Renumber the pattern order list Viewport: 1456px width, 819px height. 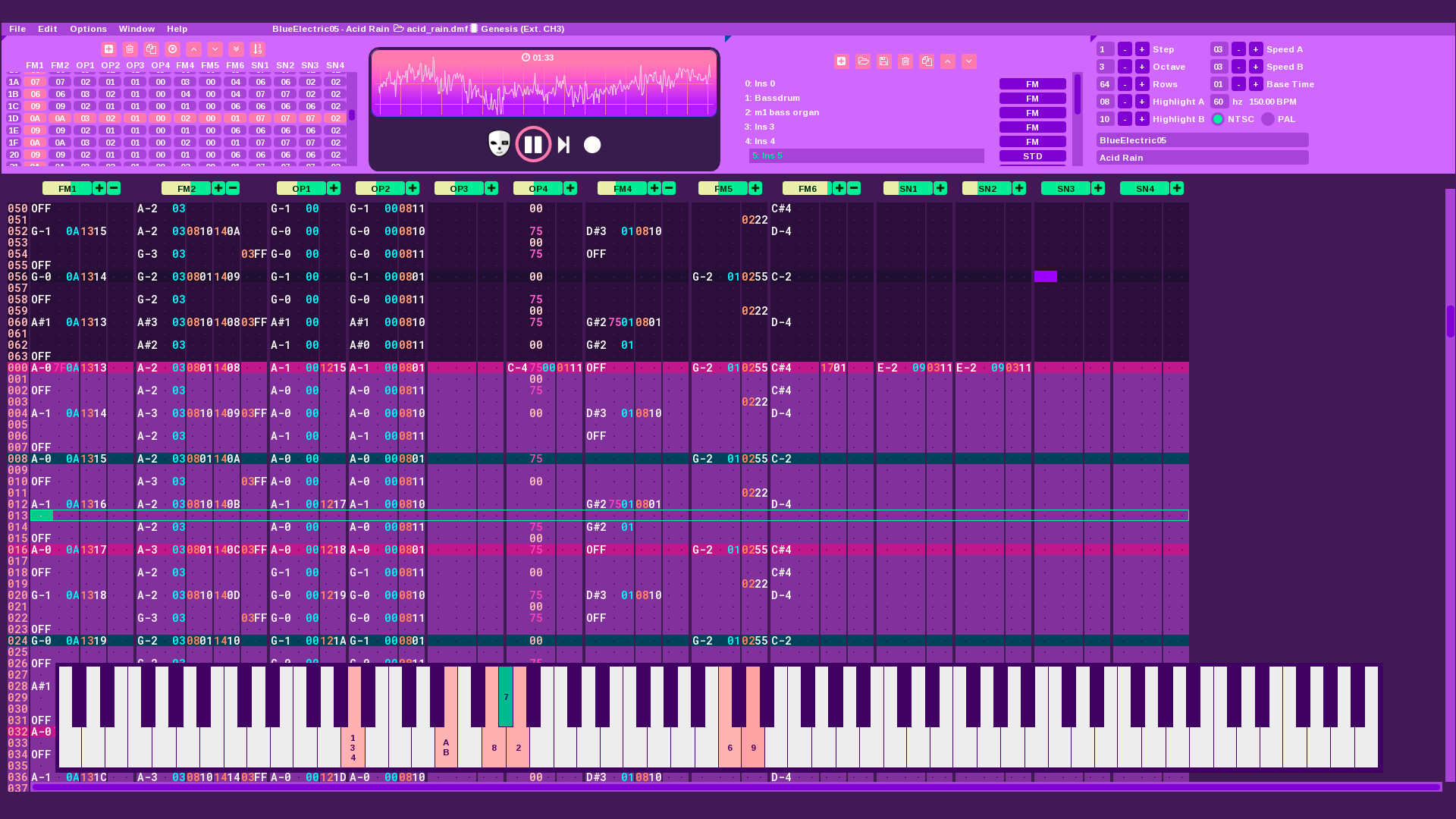(258, 49)
